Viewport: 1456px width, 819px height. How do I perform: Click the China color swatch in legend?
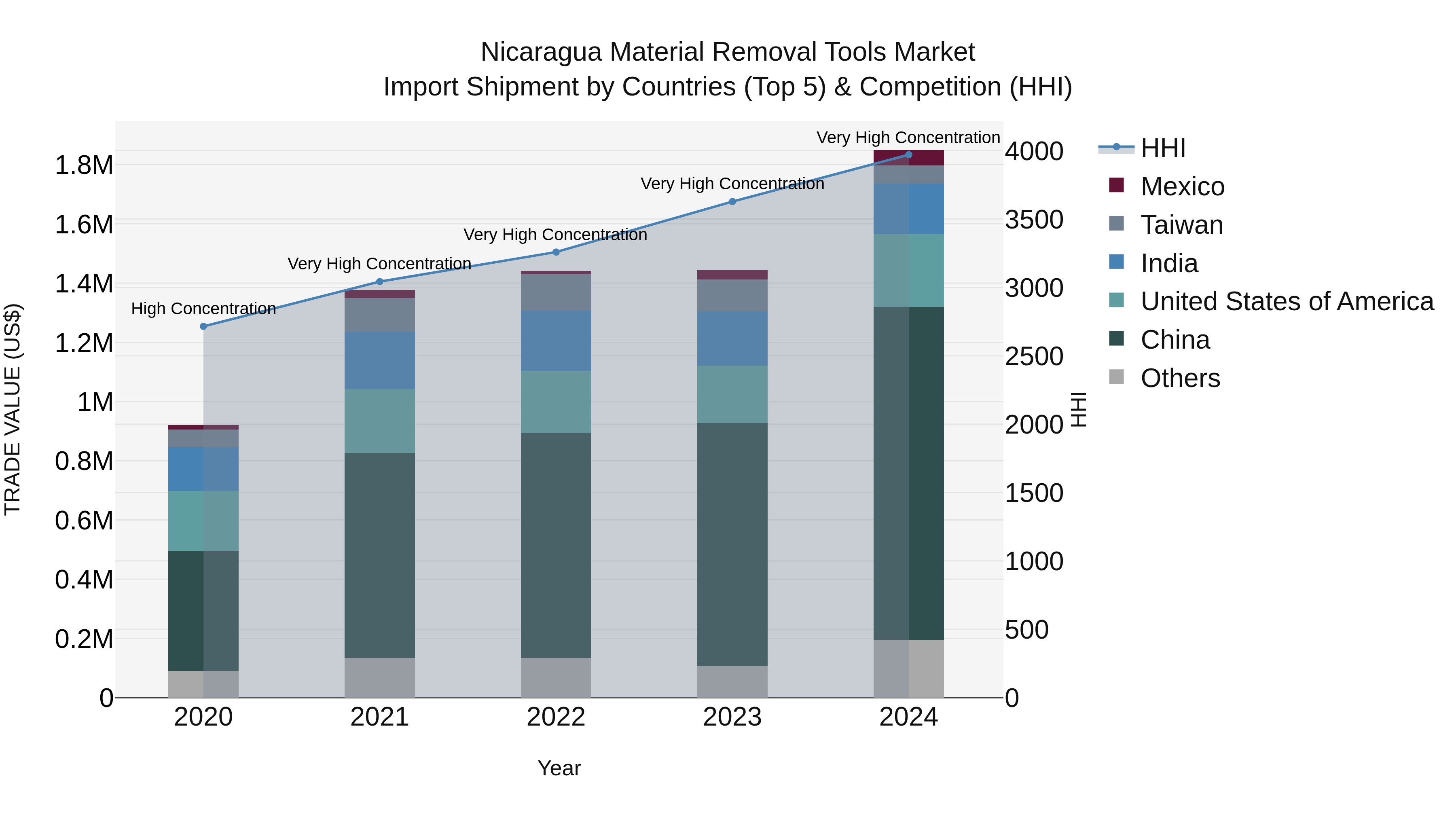tap(1116, 339)
